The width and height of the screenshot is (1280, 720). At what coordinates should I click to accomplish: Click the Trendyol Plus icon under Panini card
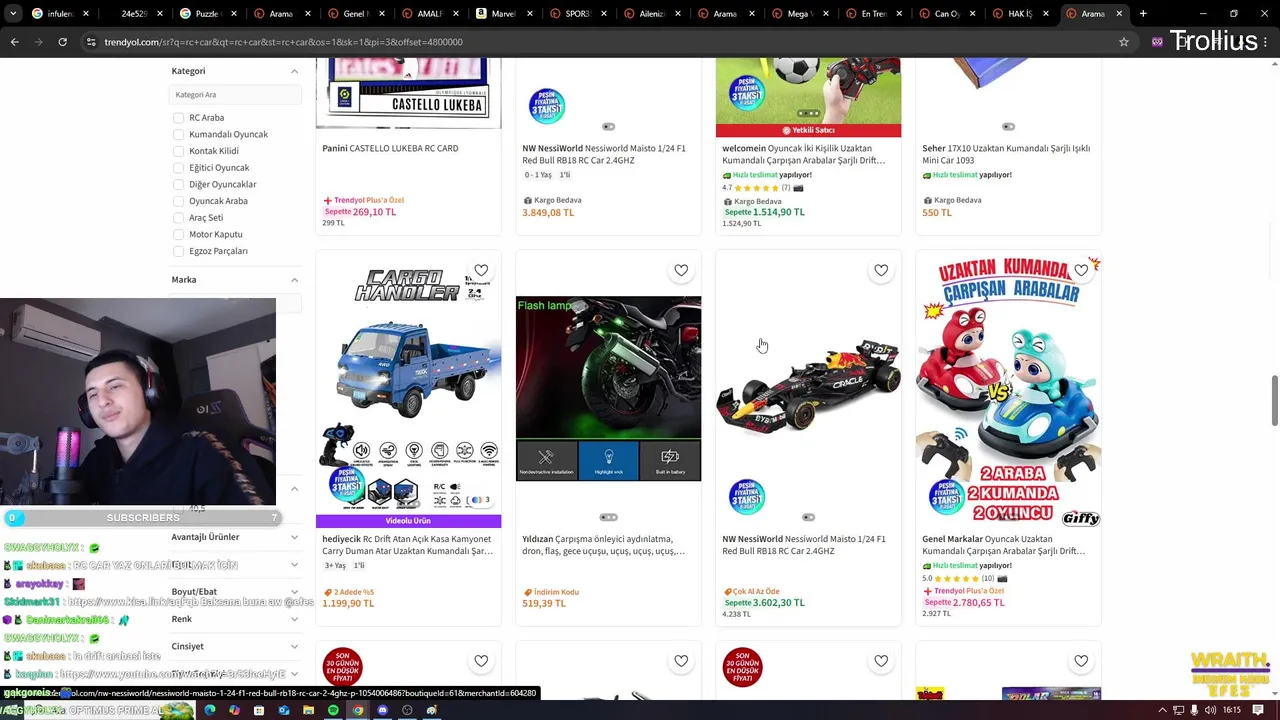[327, 200]
